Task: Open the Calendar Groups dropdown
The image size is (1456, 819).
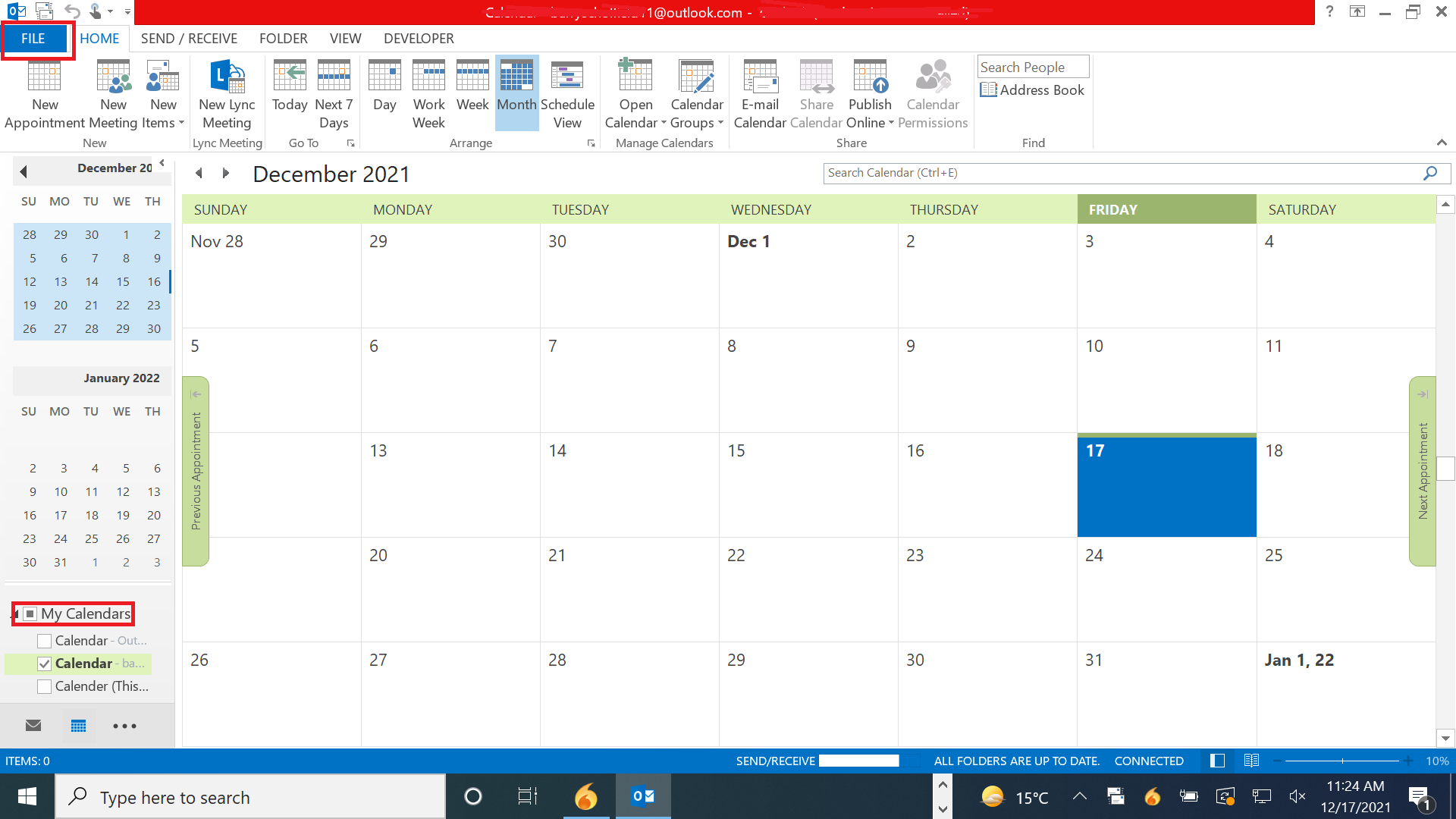Action: pos(697,95)
